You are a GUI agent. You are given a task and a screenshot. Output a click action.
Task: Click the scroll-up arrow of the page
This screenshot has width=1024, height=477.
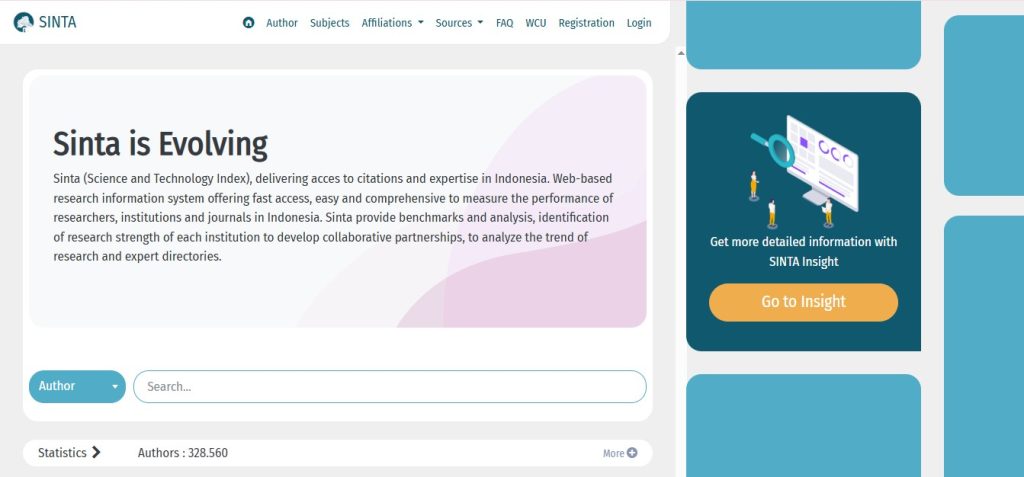coord(680,53)
